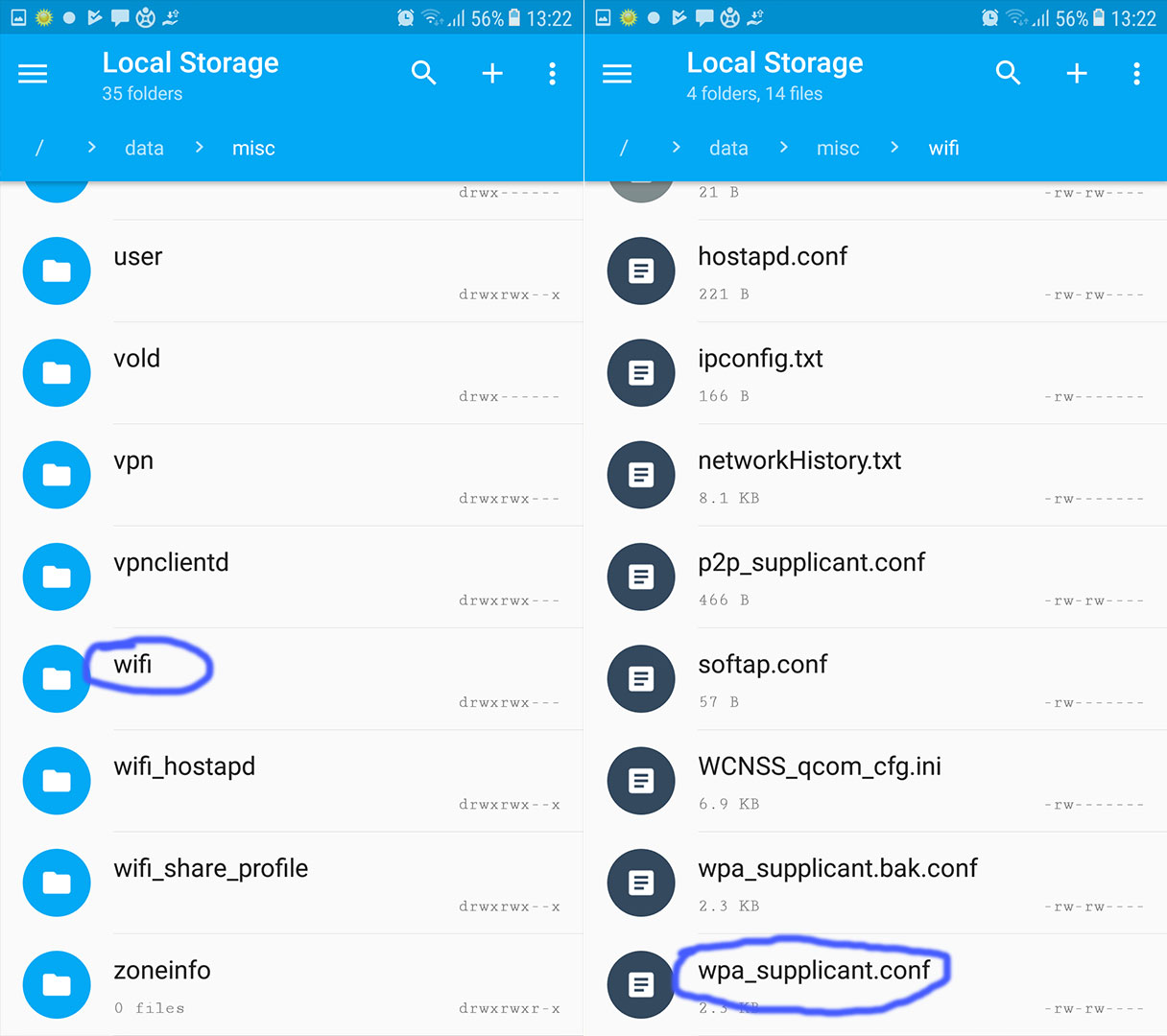Tap the wpa_supplicant.conf file icon
The width and height of the screenshot is (1167, 1036).
click(x=641, y=984)
